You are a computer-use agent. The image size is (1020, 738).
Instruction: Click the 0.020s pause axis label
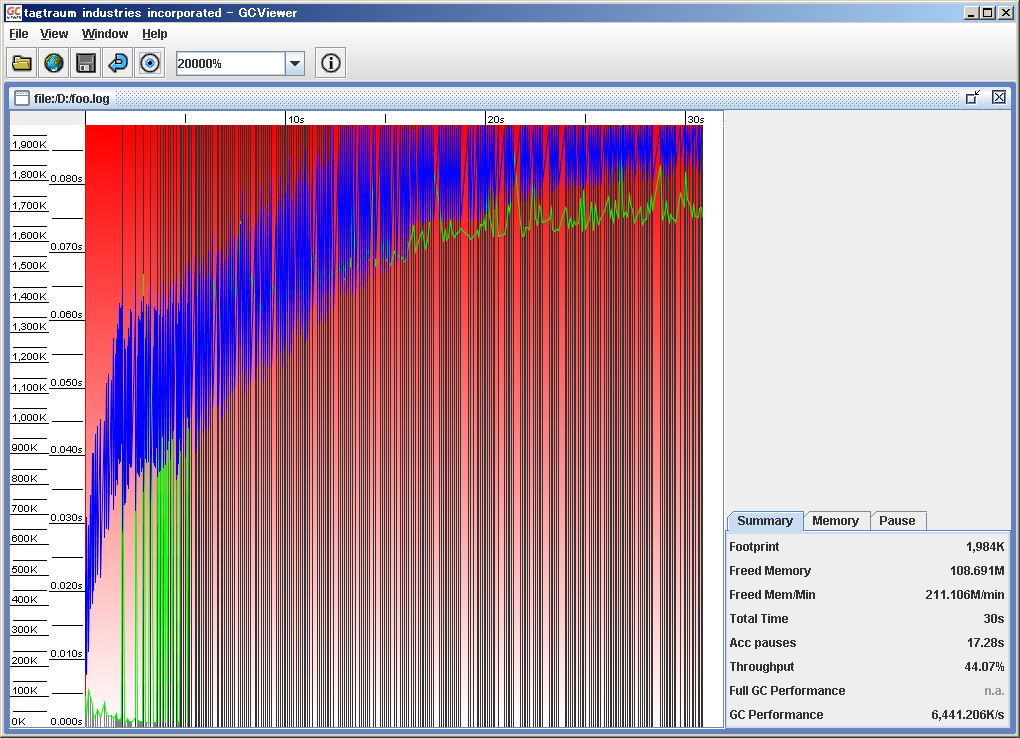pos(66,586)
